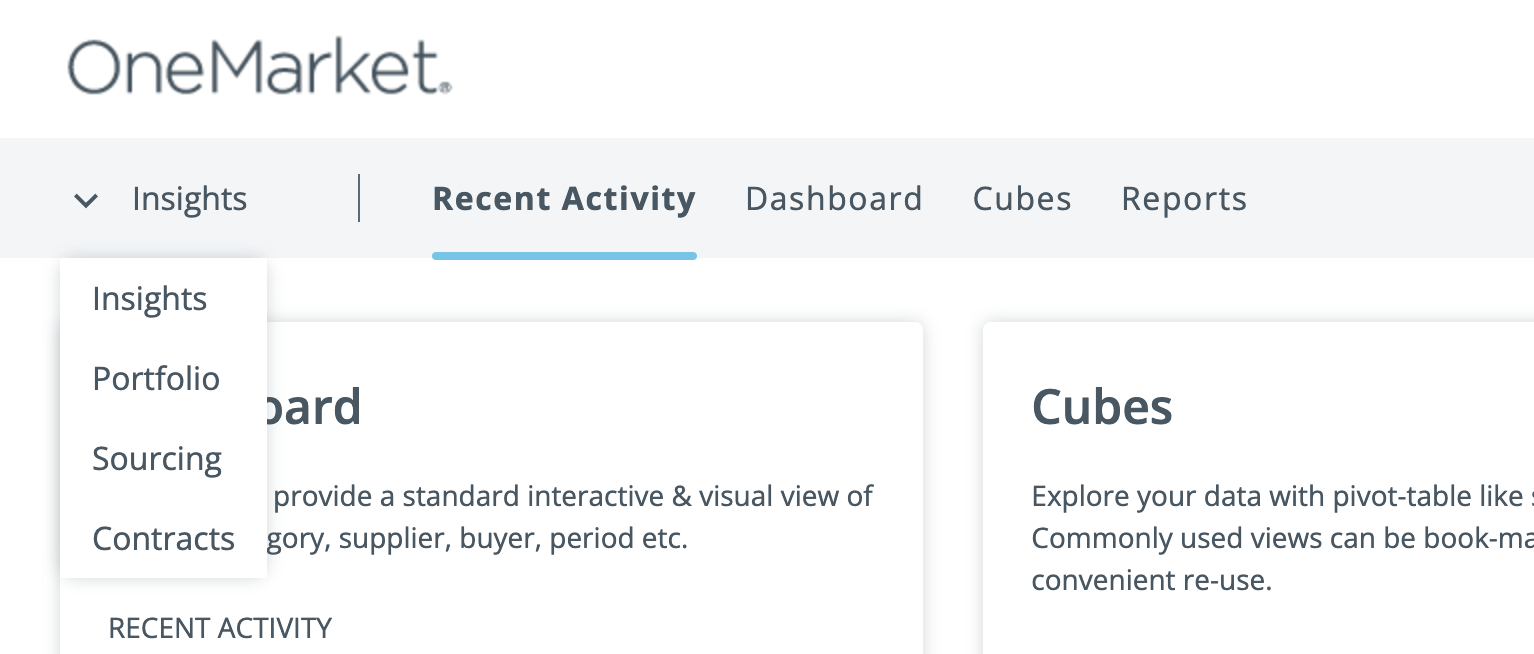The width and height of the screenshot is (1534, 654).
Task: Click the Dashboard card description text
Action: 600,516
